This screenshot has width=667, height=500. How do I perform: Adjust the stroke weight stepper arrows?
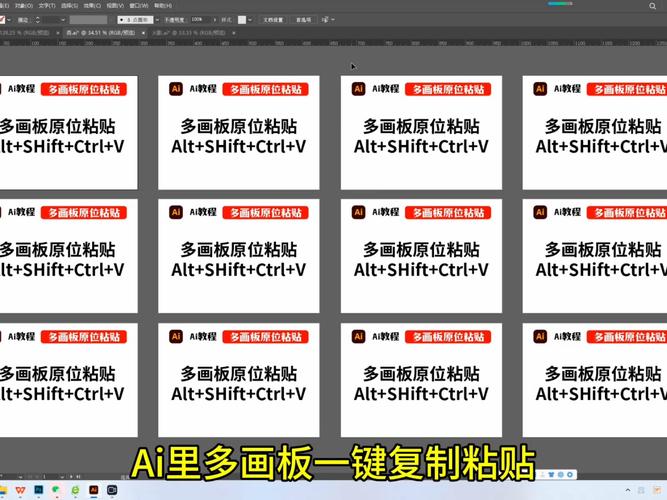point(37,20)
